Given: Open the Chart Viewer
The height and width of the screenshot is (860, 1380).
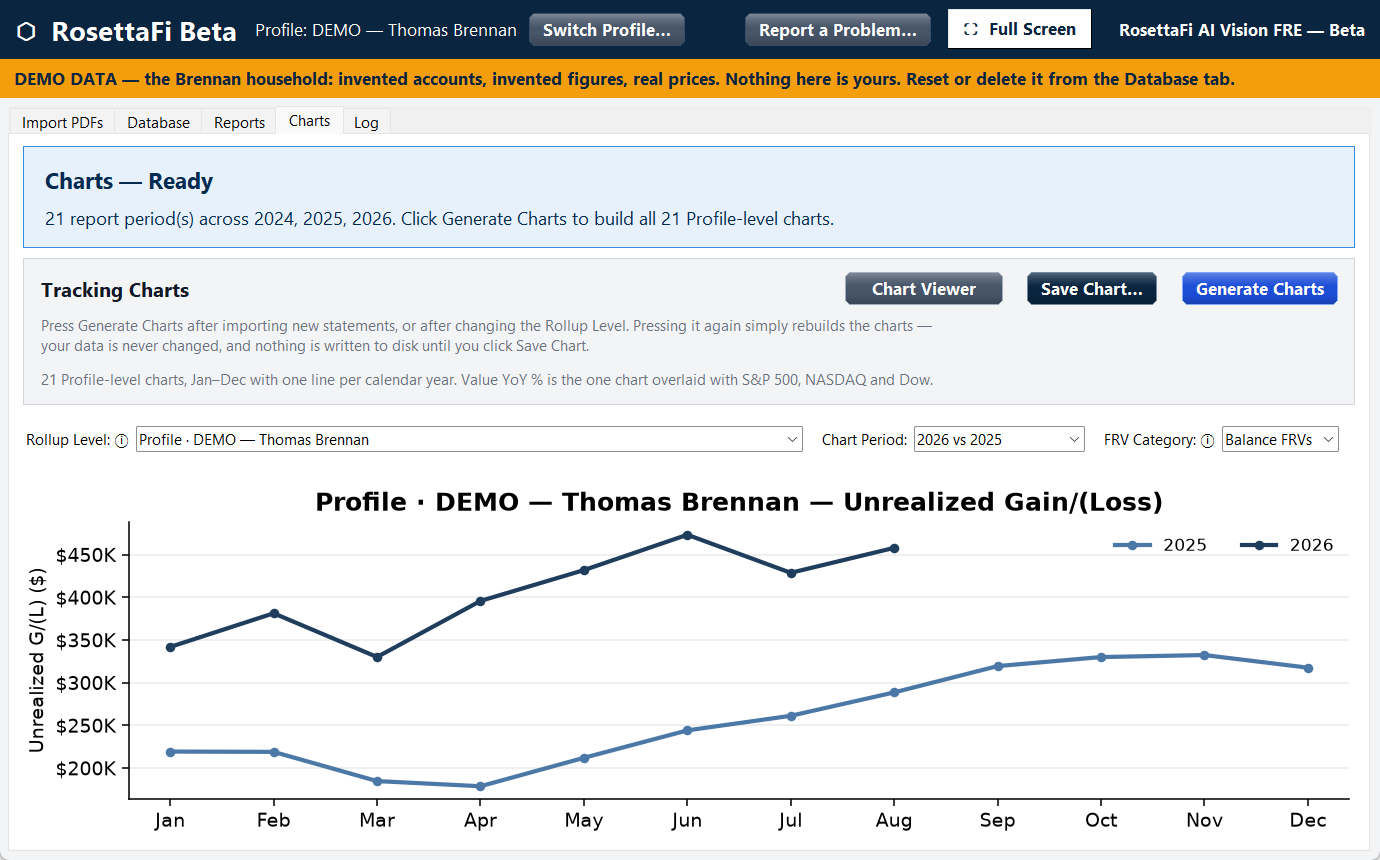Looking at the screenshot, I should click(924, 289).
